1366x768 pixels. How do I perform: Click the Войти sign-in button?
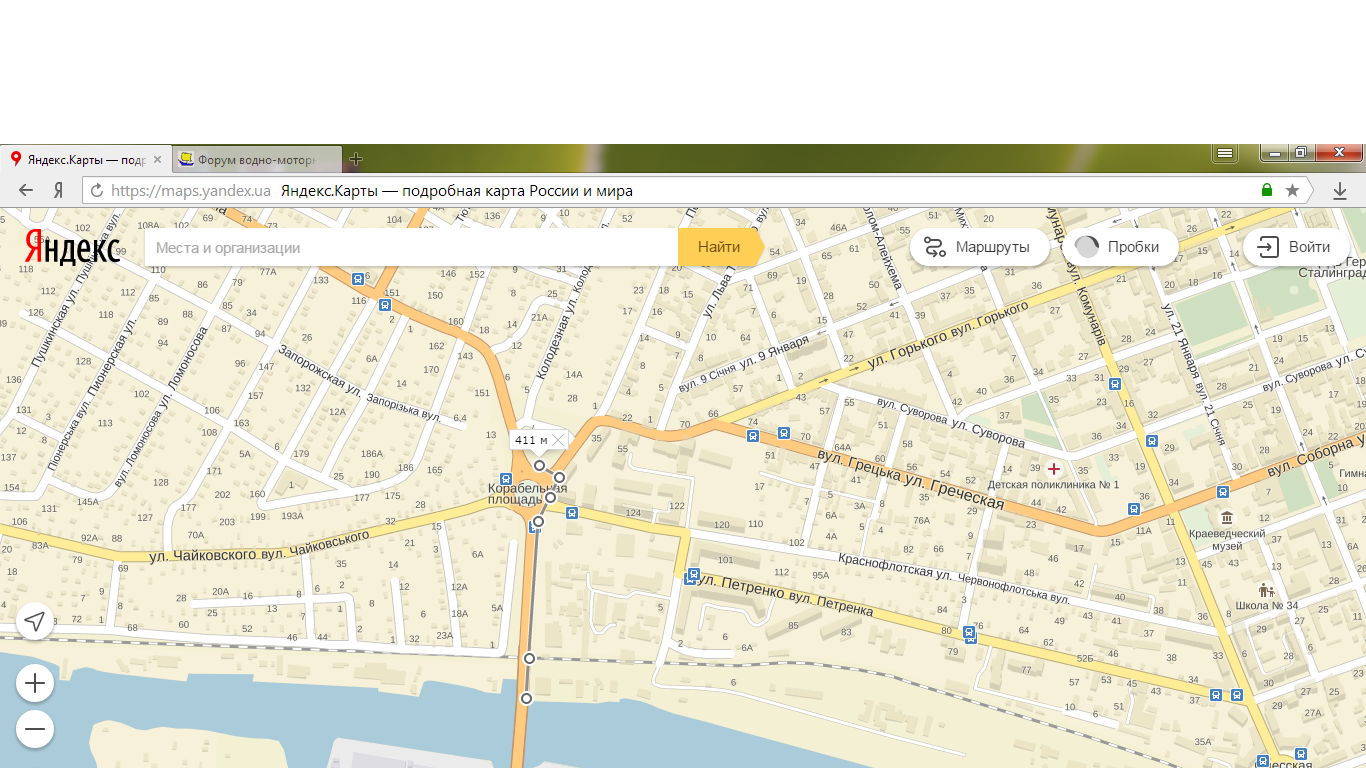pos(1295,247)
